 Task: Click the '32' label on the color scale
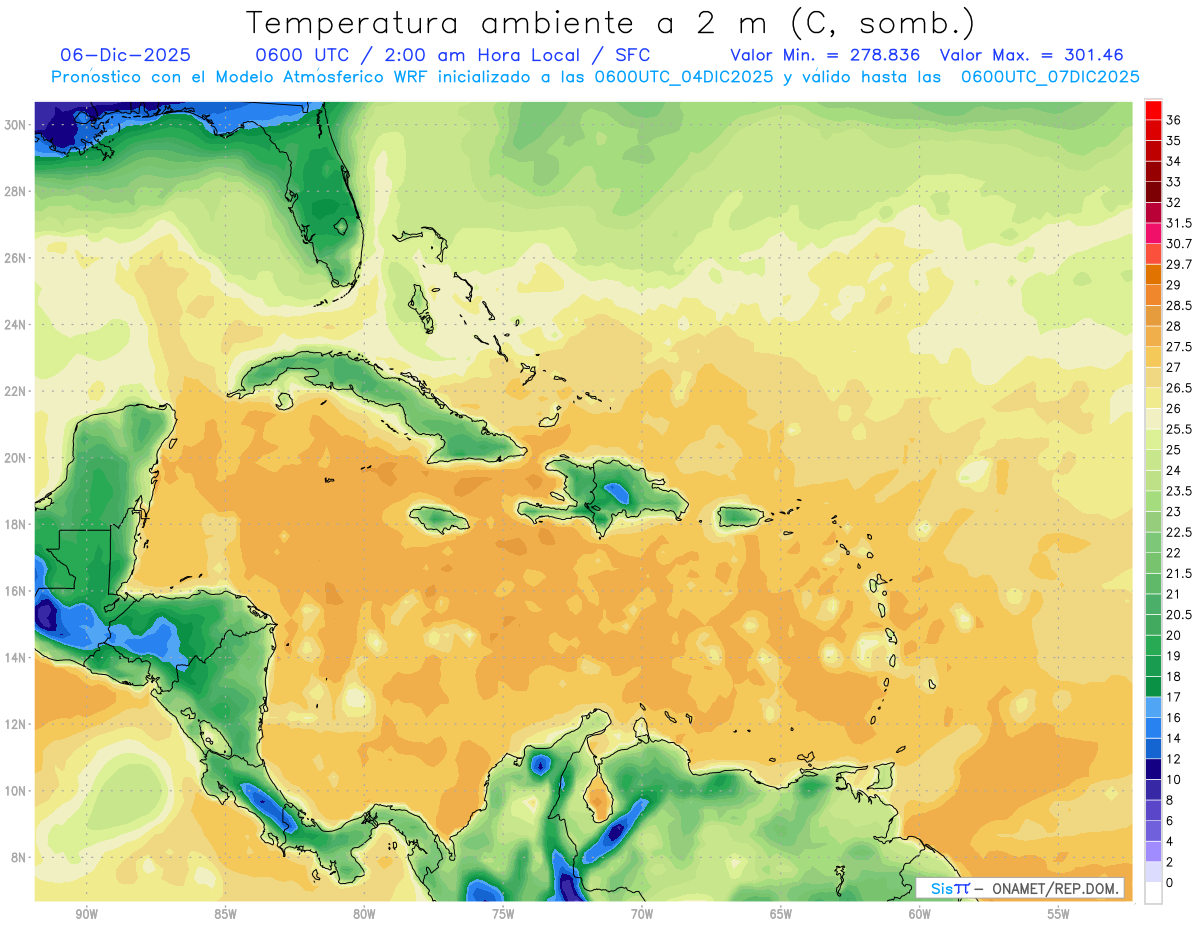[x=1174, y=203]
